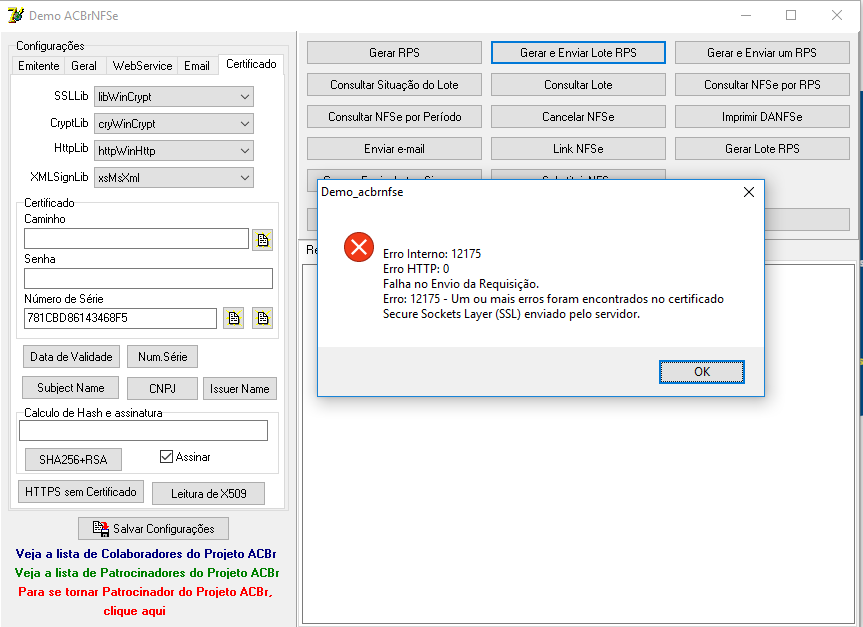This screenshot has height=627, width=863.
Task: Click the "Erro Interno: 12175" text
Action: (432, 254)
